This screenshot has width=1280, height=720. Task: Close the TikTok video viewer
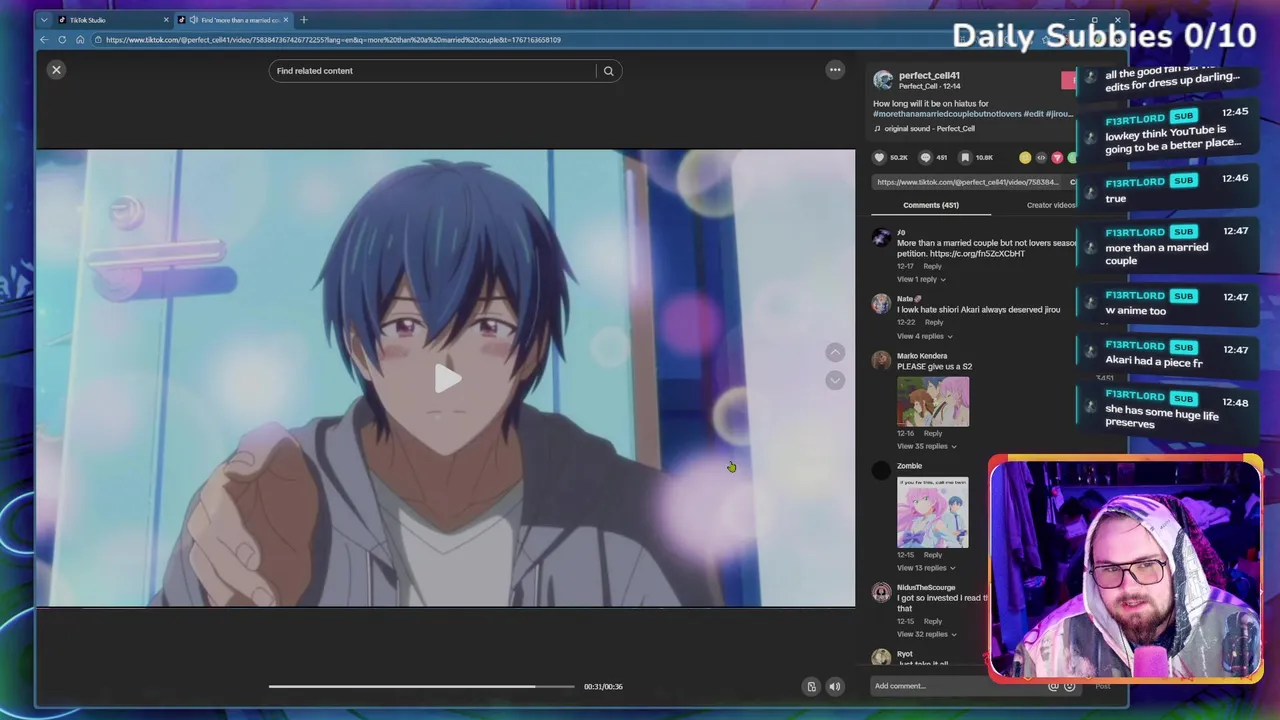point(56,69)
